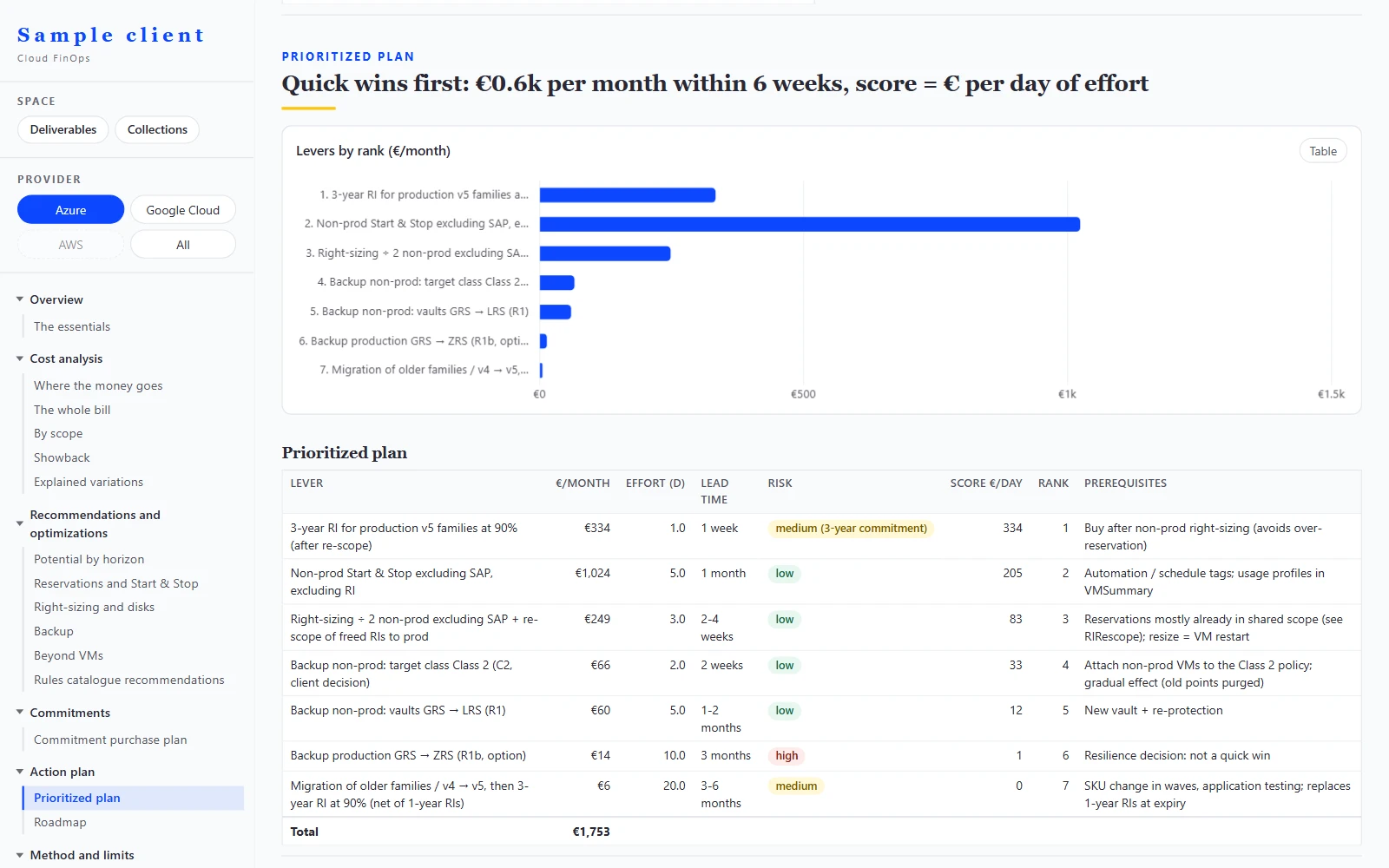Sort table by SCORE €/DAY header
This screenshot has height=868, width=1389.
986,483
